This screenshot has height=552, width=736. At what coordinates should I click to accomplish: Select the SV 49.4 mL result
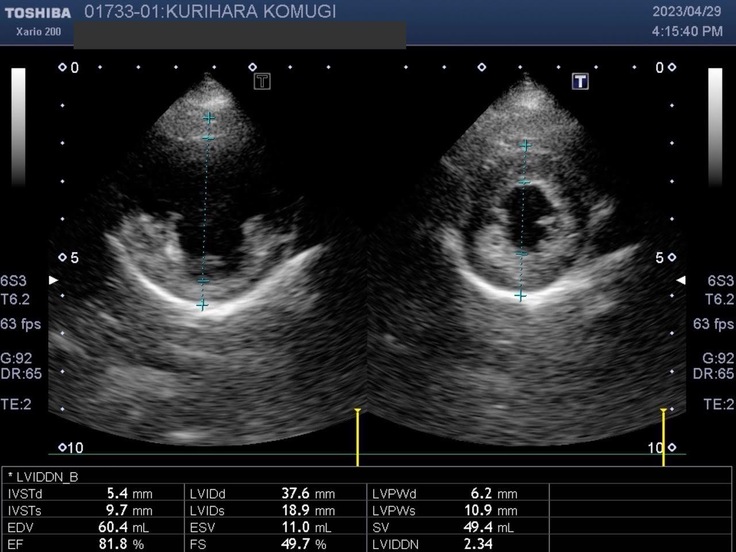[x=492, y=526]
